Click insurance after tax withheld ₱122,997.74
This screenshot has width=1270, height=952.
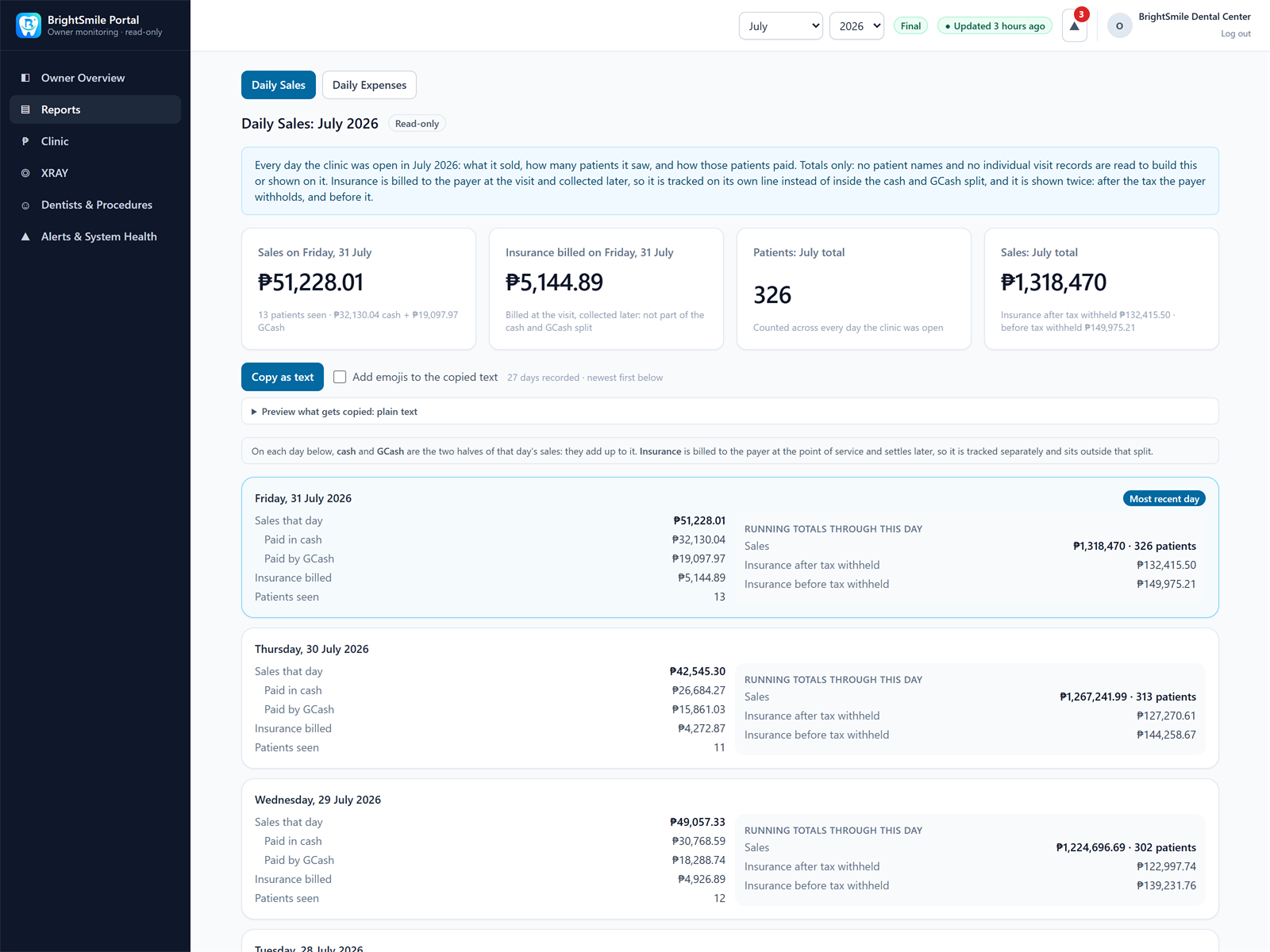click(1166, 866)
